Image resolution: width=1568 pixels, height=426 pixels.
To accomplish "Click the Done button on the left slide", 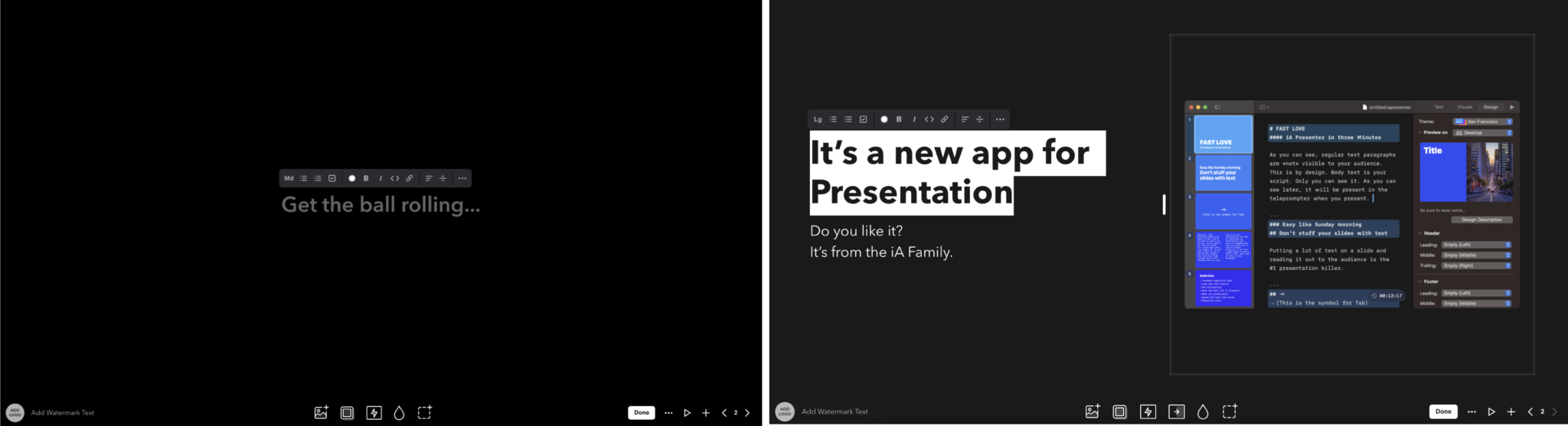I will [x=642, y=412].
